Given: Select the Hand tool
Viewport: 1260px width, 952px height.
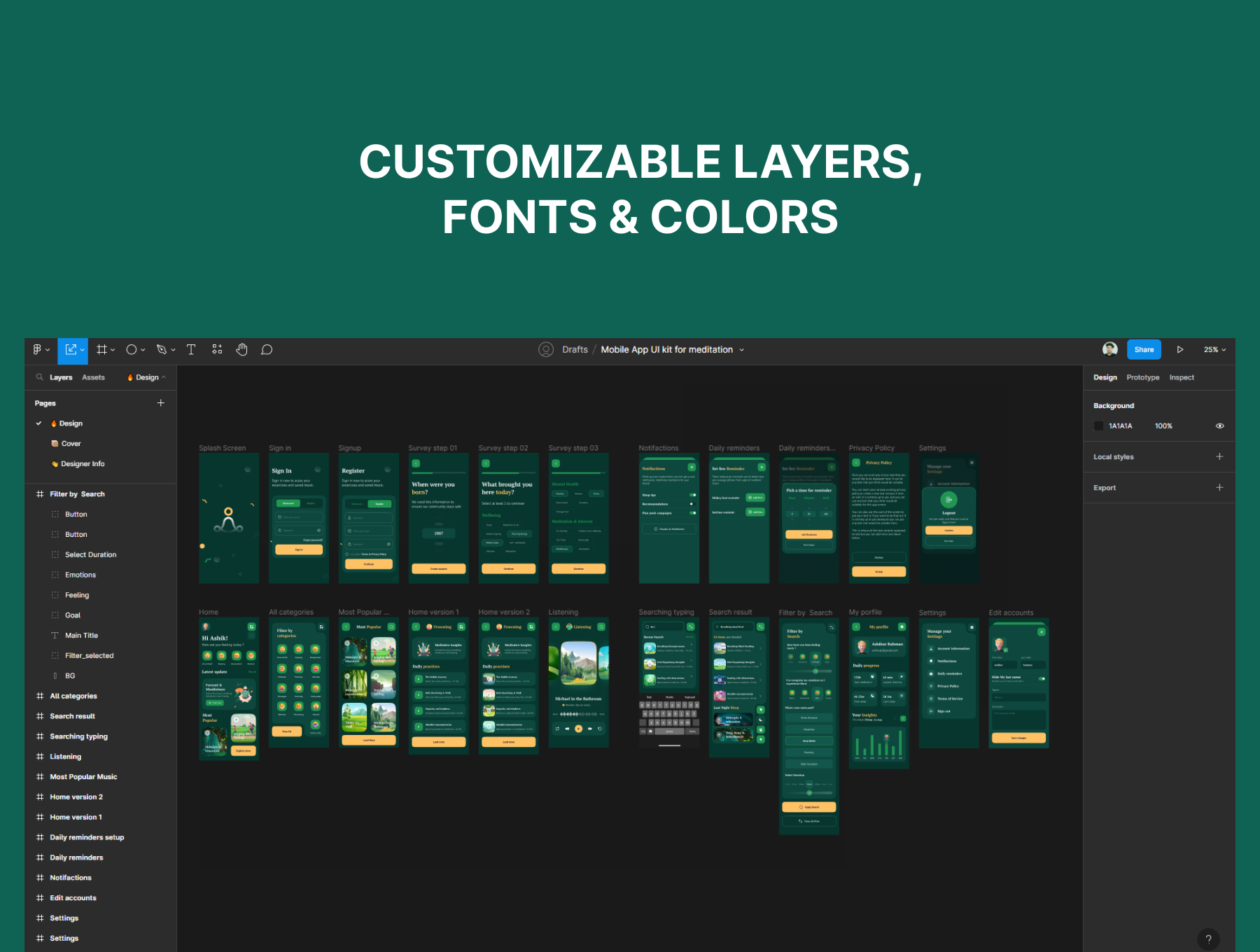Looking at the screenshot, I should pos(241,350).
